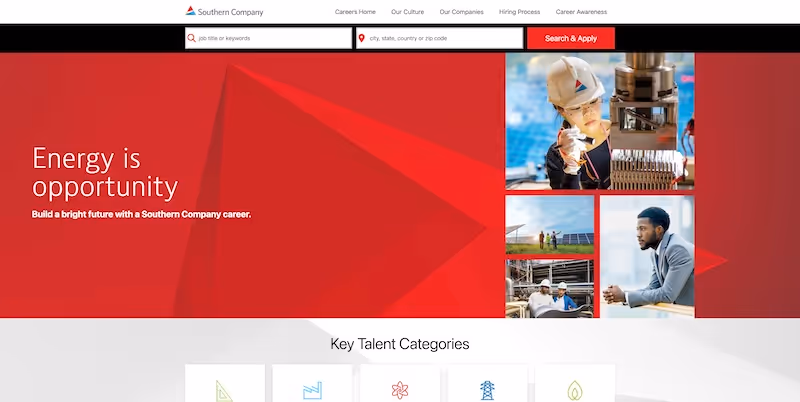This screenshot has width=800, height=402.
Task: Open the blue transmission tower category icon
Action: [x=487, y=390]
